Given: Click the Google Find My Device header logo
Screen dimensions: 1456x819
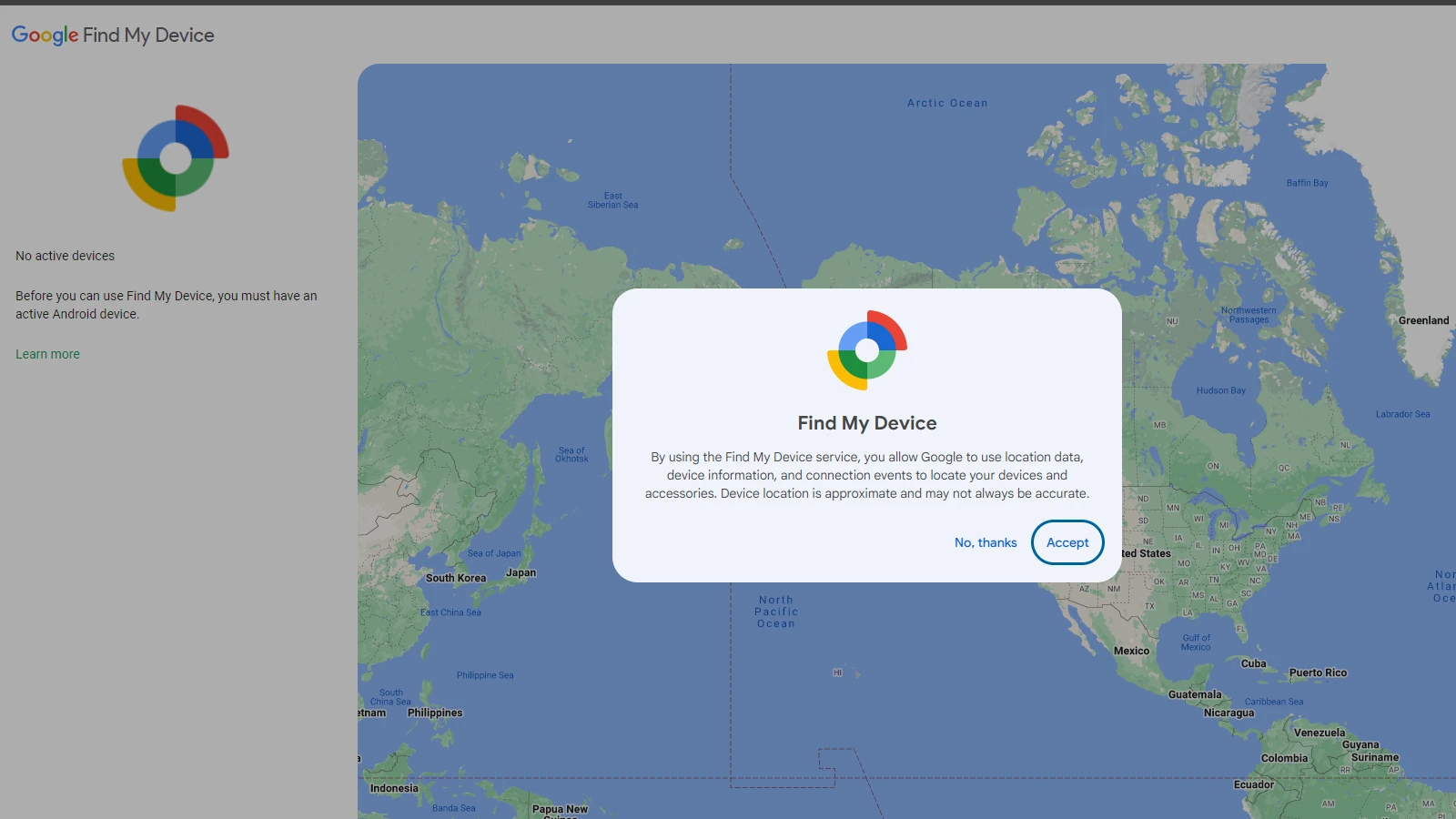Looking at the screenshot, I should 113,35.
